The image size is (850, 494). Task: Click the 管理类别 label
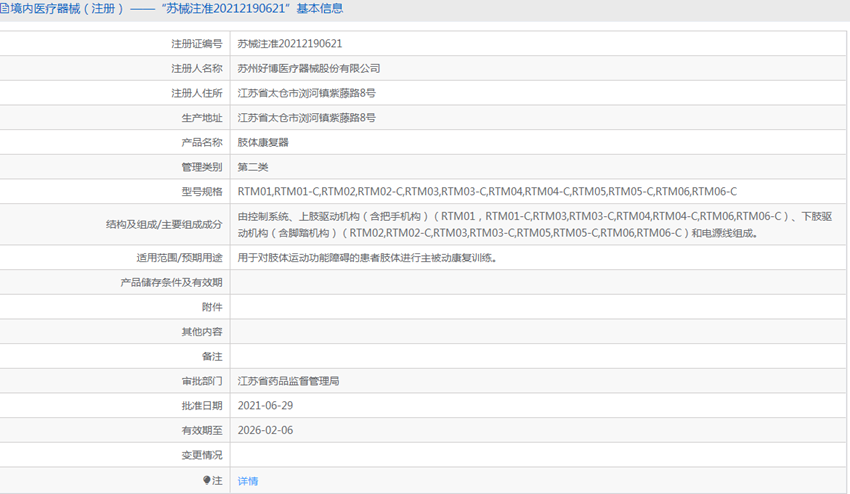[x=202, y=167]
